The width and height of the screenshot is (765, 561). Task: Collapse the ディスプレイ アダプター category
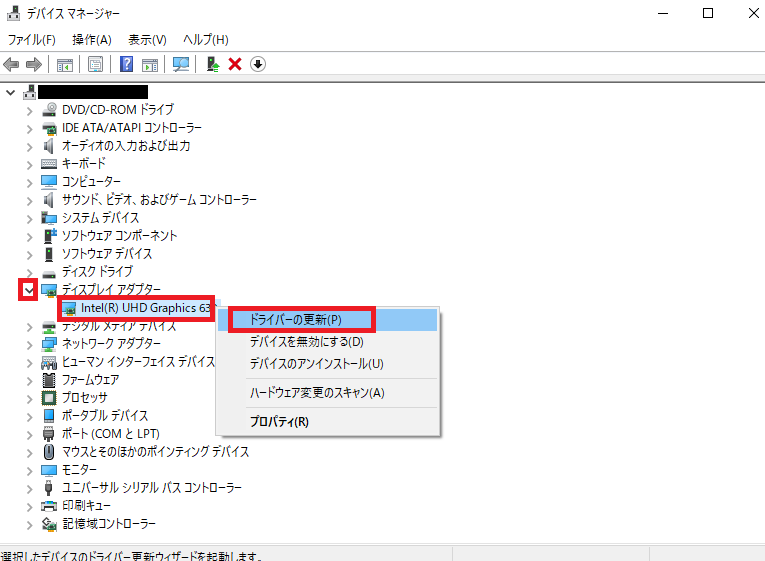click(29, 291)
